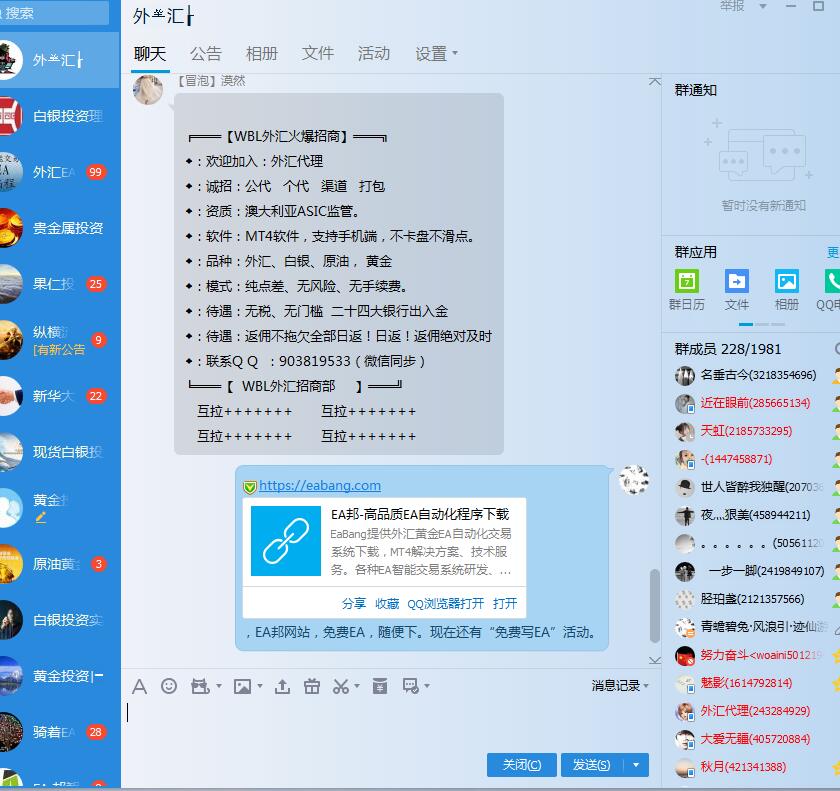
Task: Open the font style (A) tool
Action: [139, 686]
